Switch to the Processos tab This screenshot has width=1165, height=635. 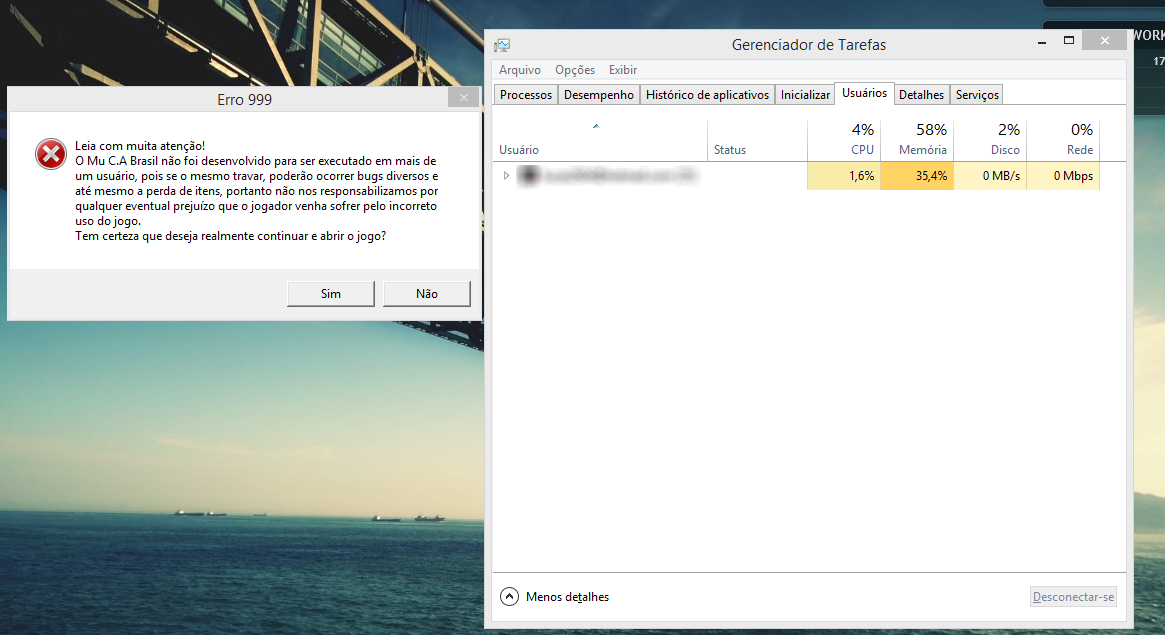525,95
